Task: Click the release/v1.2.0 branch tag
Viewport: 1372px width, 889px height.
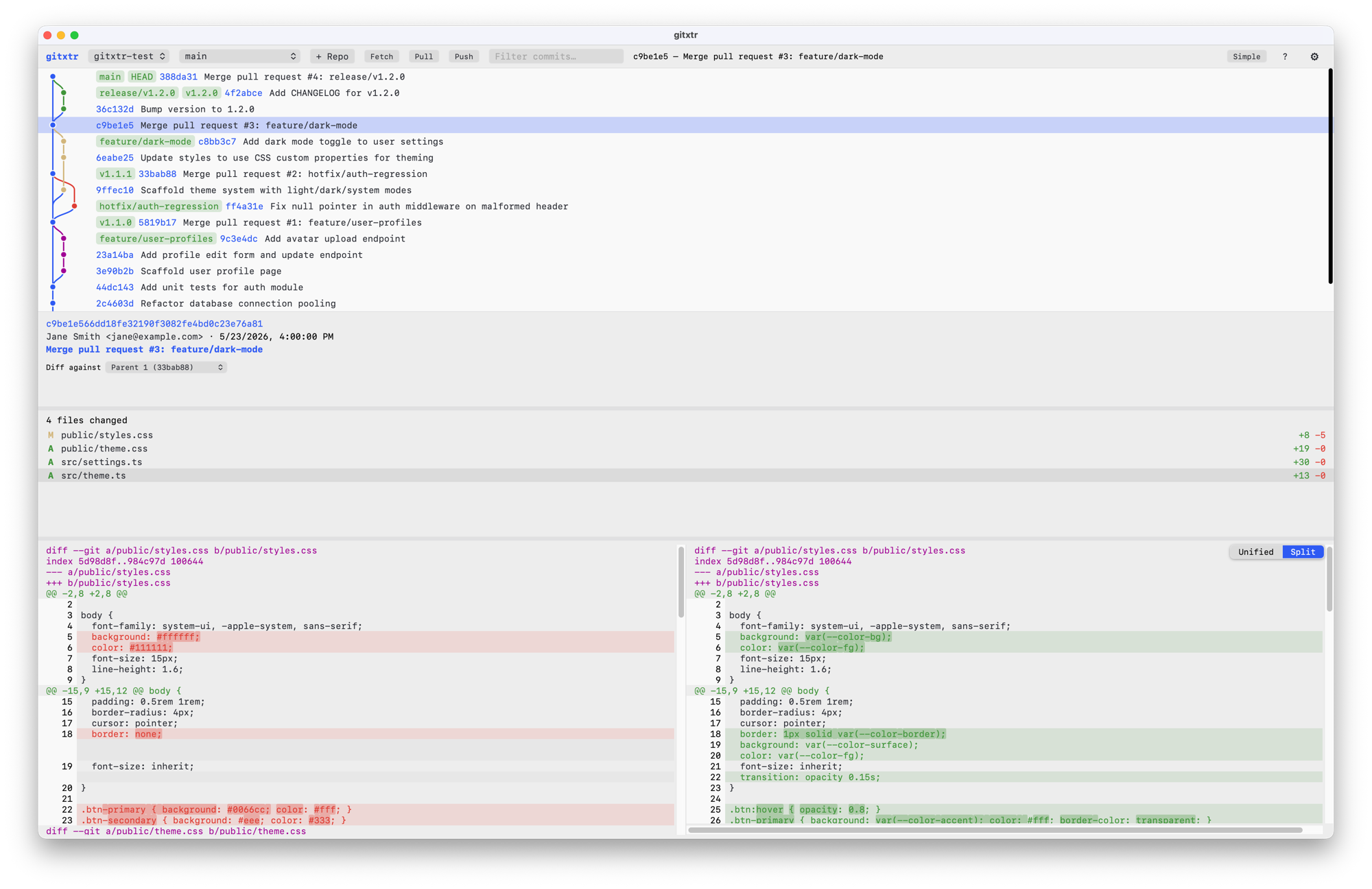Action: tap(137, 93)
